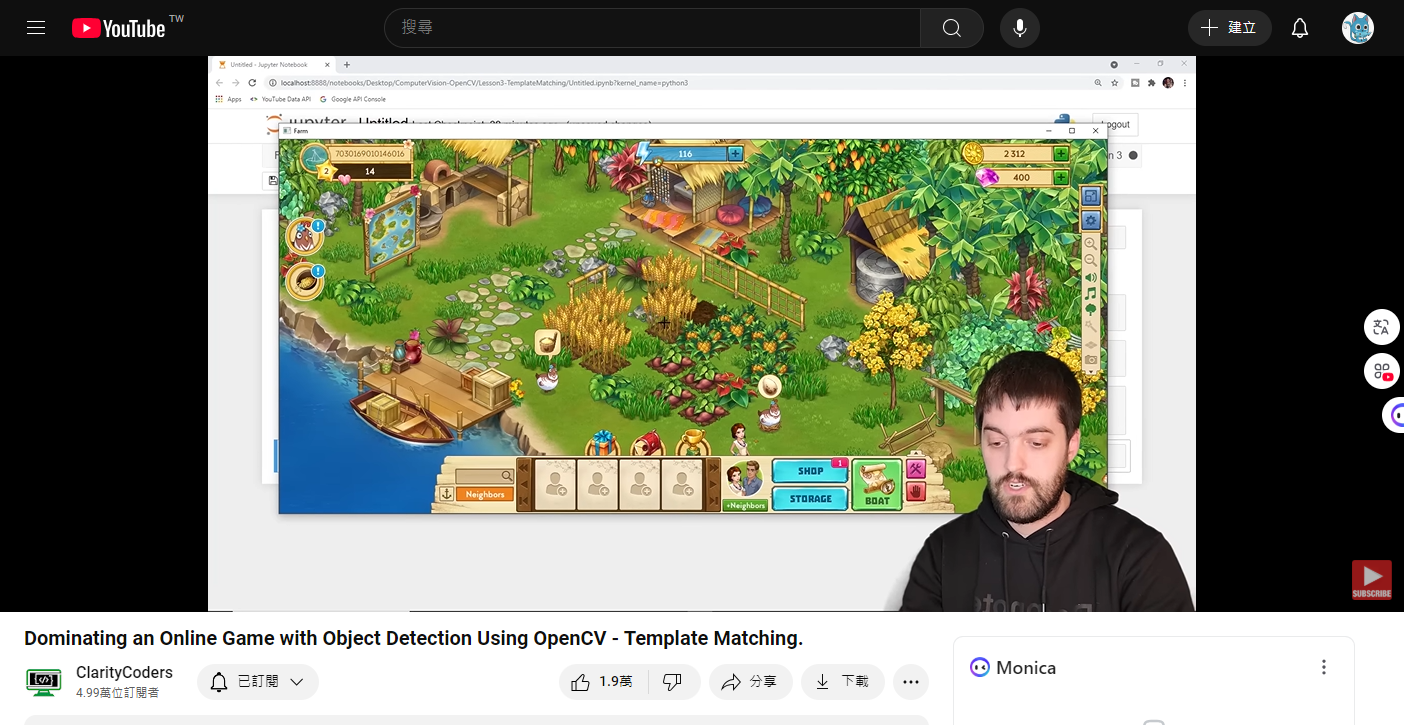The width and height of the screenshot is (1404, 725).
Task: Add energy with the blue plus
Action: coord(735,153)
